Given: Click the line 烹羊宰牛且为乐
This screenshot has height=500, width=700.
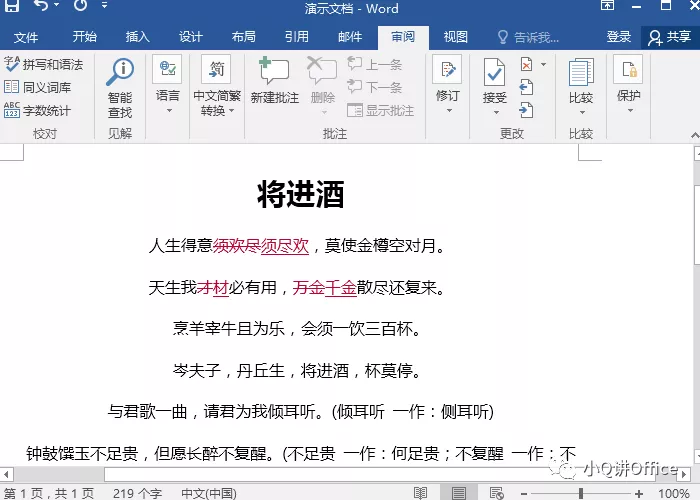Looking at the screenshot, I should click(229, 329).
